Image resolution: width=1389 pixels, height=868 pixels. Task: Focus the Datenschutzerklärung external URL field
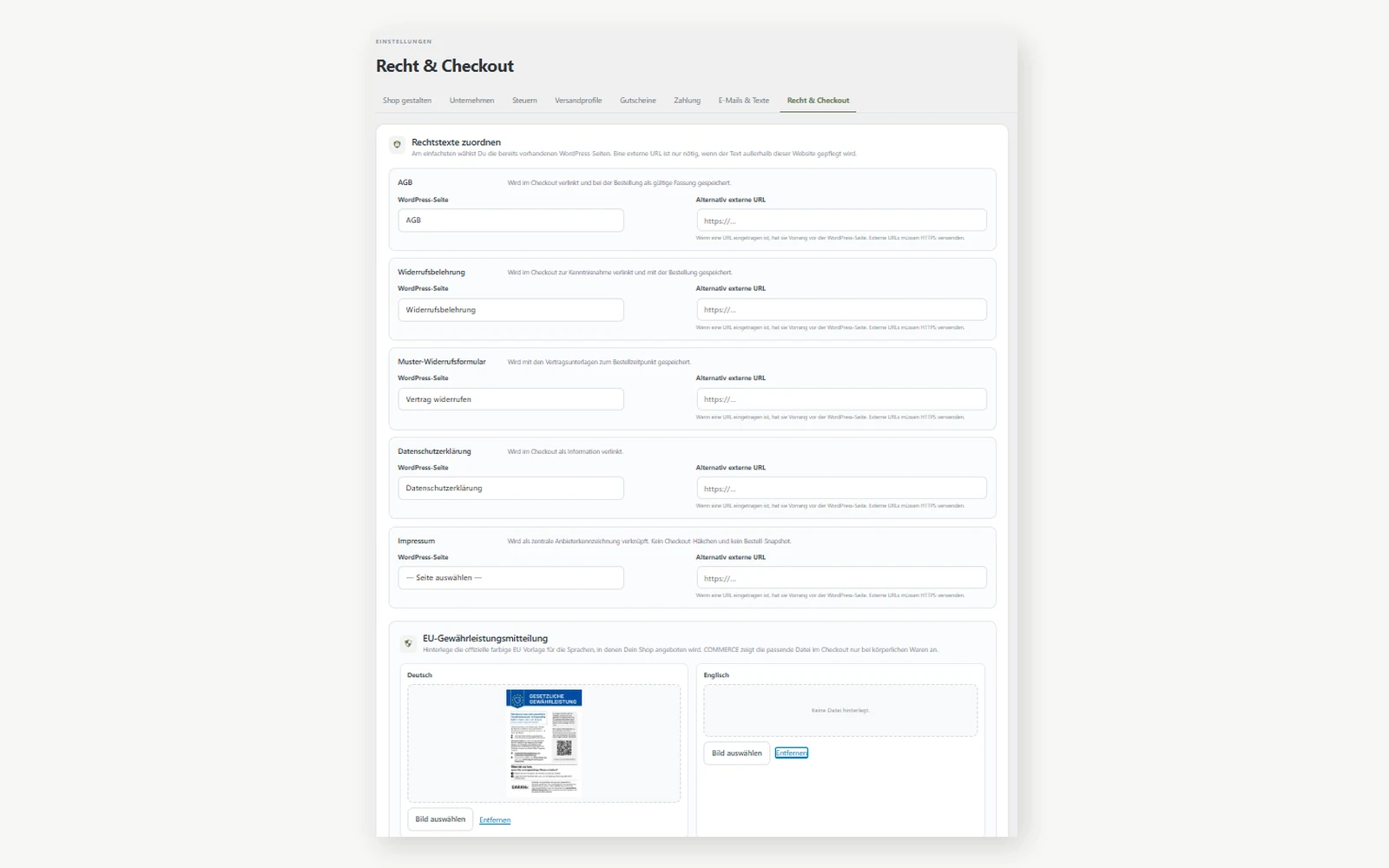(x=841, y=489)
